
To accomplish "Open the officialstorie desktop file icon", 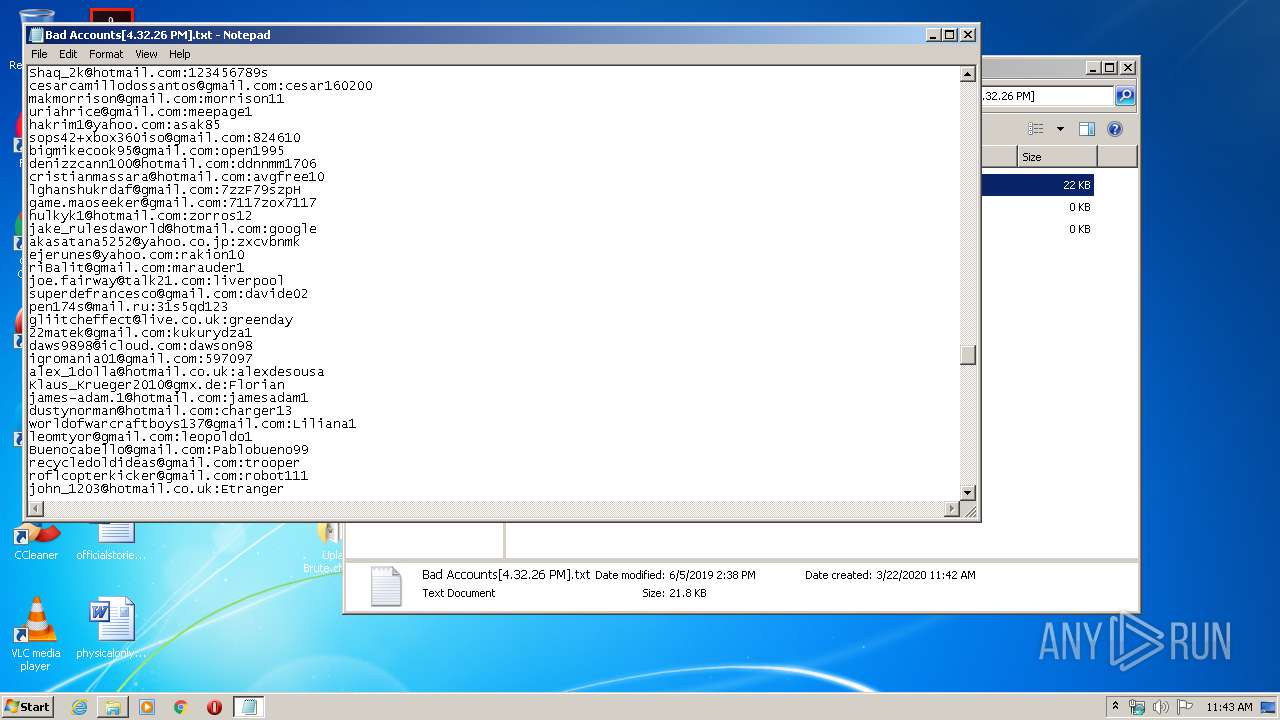I will click(111, 540).
